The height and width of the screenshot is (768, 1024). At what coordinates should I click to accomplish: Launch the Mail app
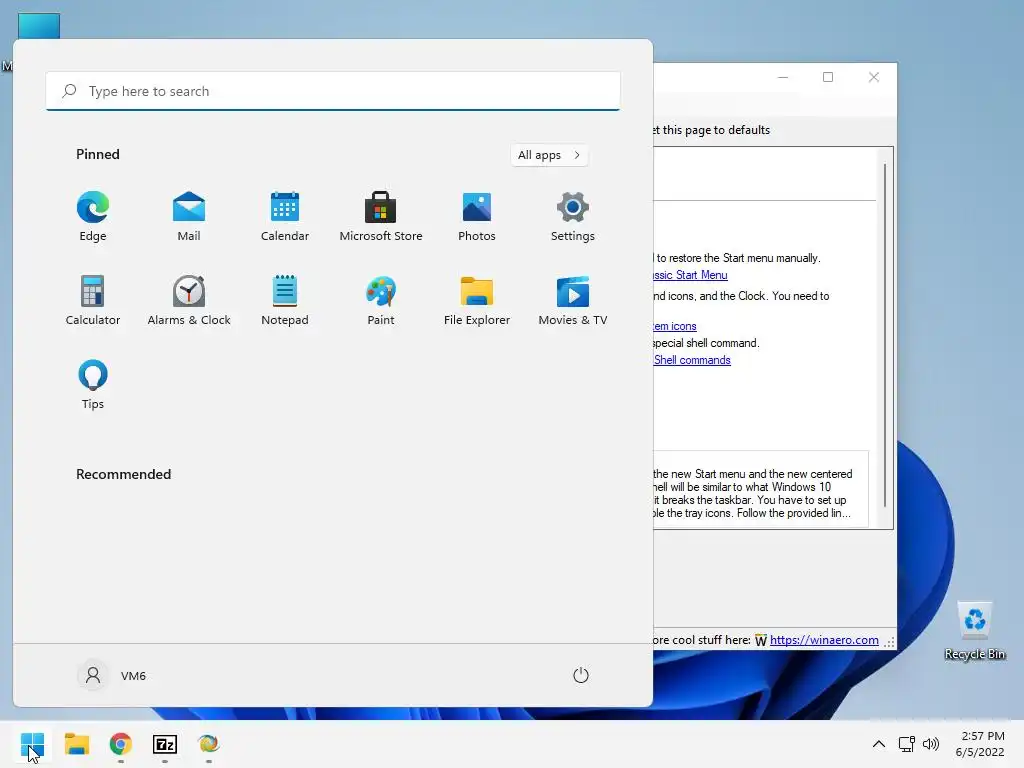point(189,216)
